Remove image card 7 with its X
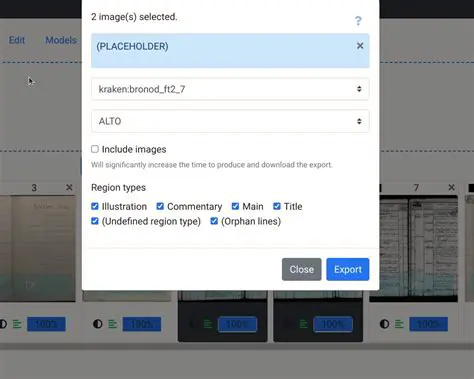This screenshot has height=379, width=474. tap(451, 188)
